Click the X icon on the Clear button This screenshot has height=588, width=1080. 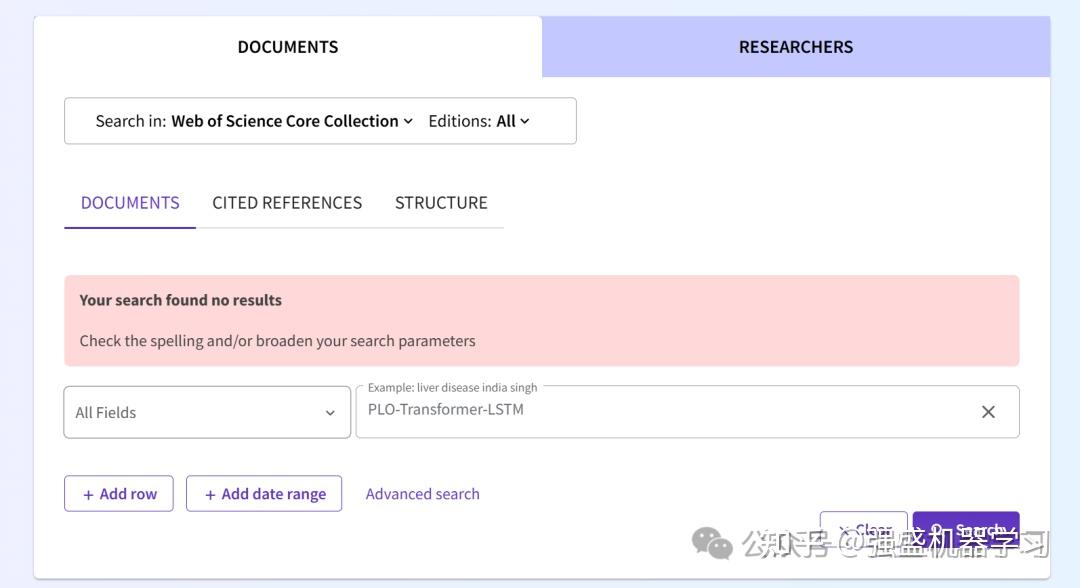point(845,528)
